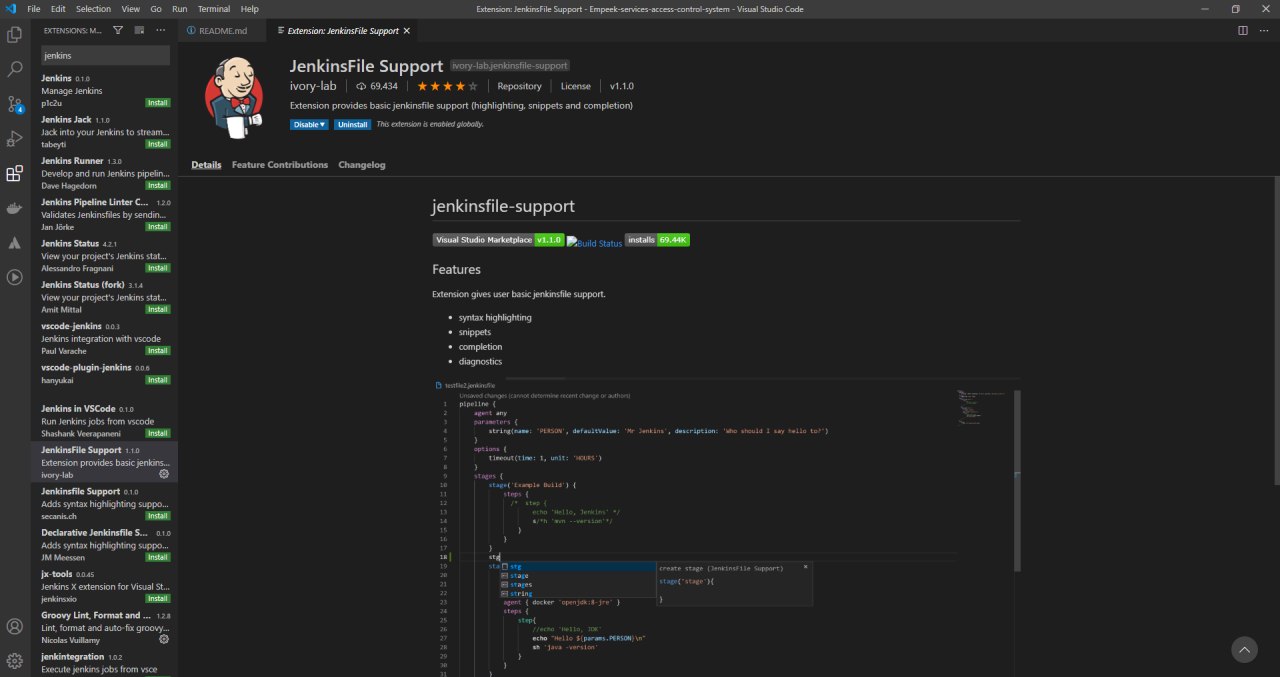This screenshot has height=677, width=1280.
Task: Install the vscode-jenkins extension
Action: tap(158, 351)
